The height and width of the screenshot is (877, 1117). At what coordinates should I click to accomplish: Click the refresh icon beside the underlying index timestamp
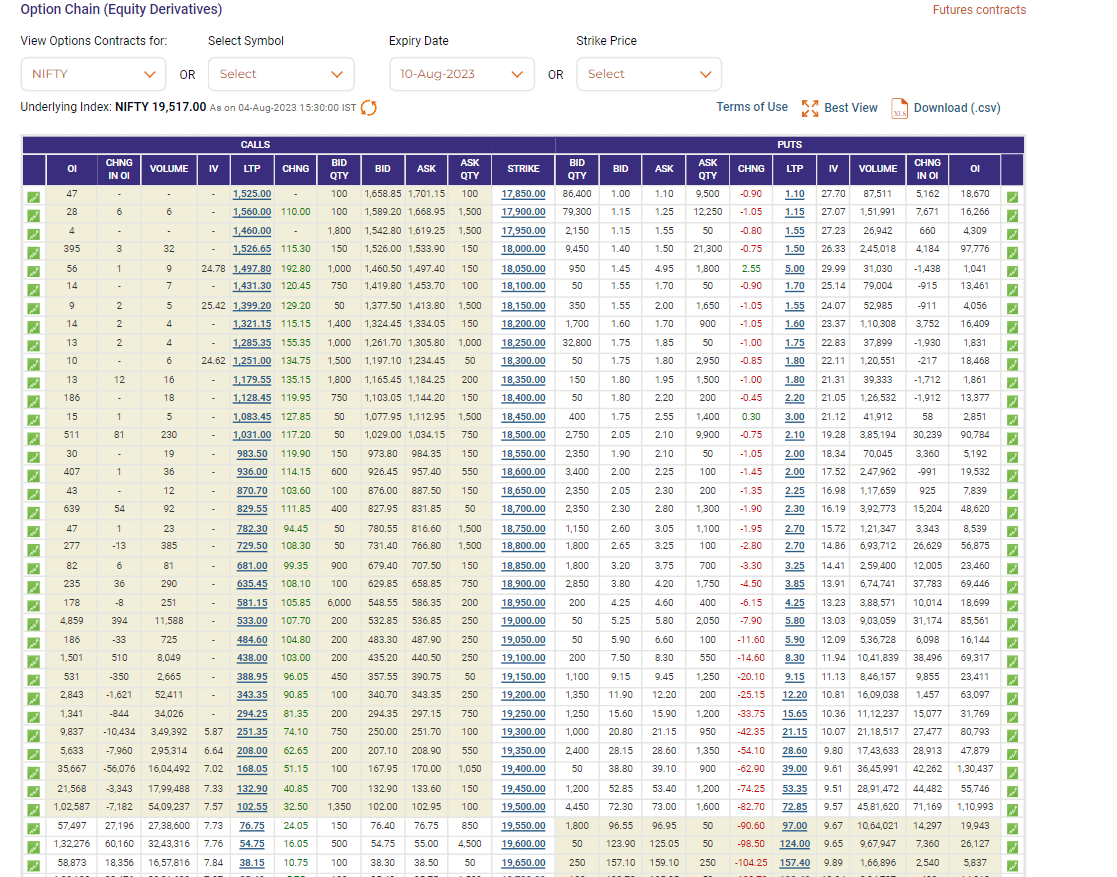pos(369,108)
